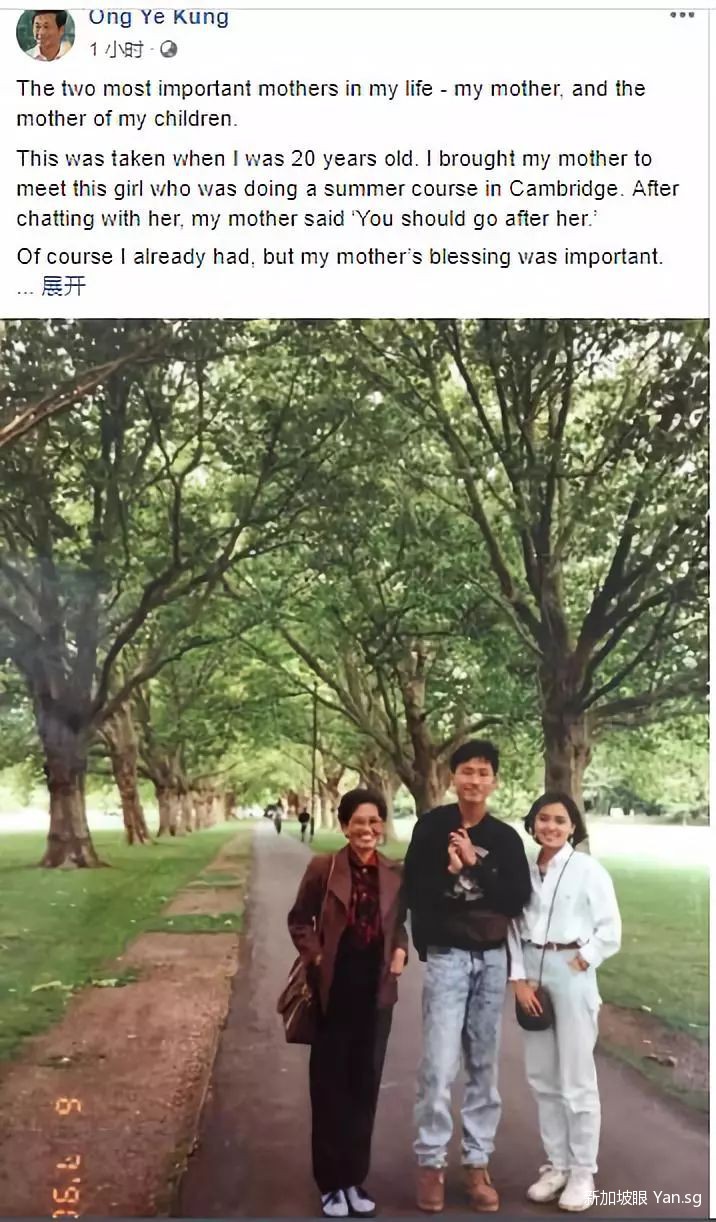Image resolution: width=716 pixels, height=1222 pixels.
Task: Click the globe public privacy icon
Action: 168,49
